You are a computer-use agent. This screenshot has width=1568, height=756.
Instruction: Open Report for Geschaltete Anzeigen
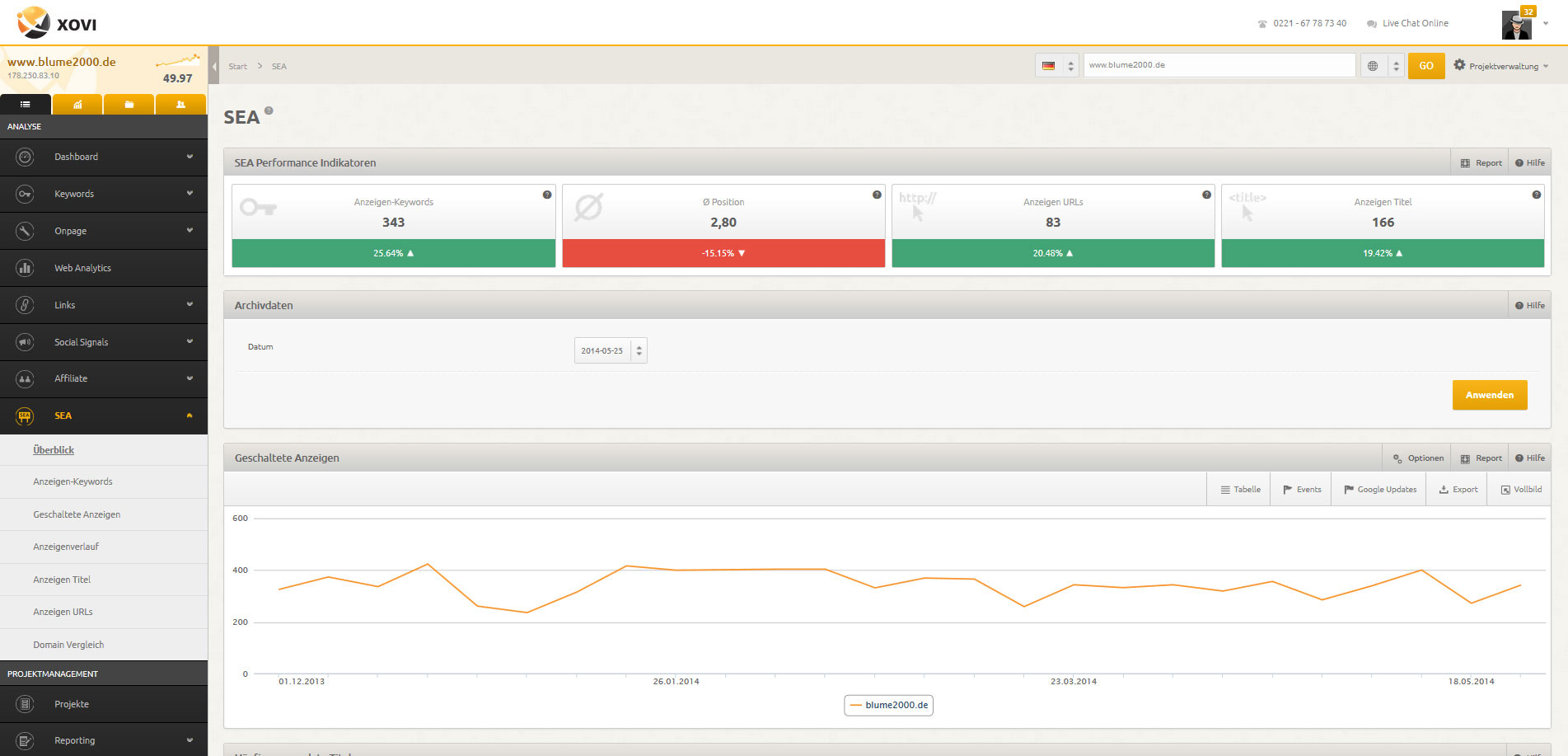point(1481,458)
